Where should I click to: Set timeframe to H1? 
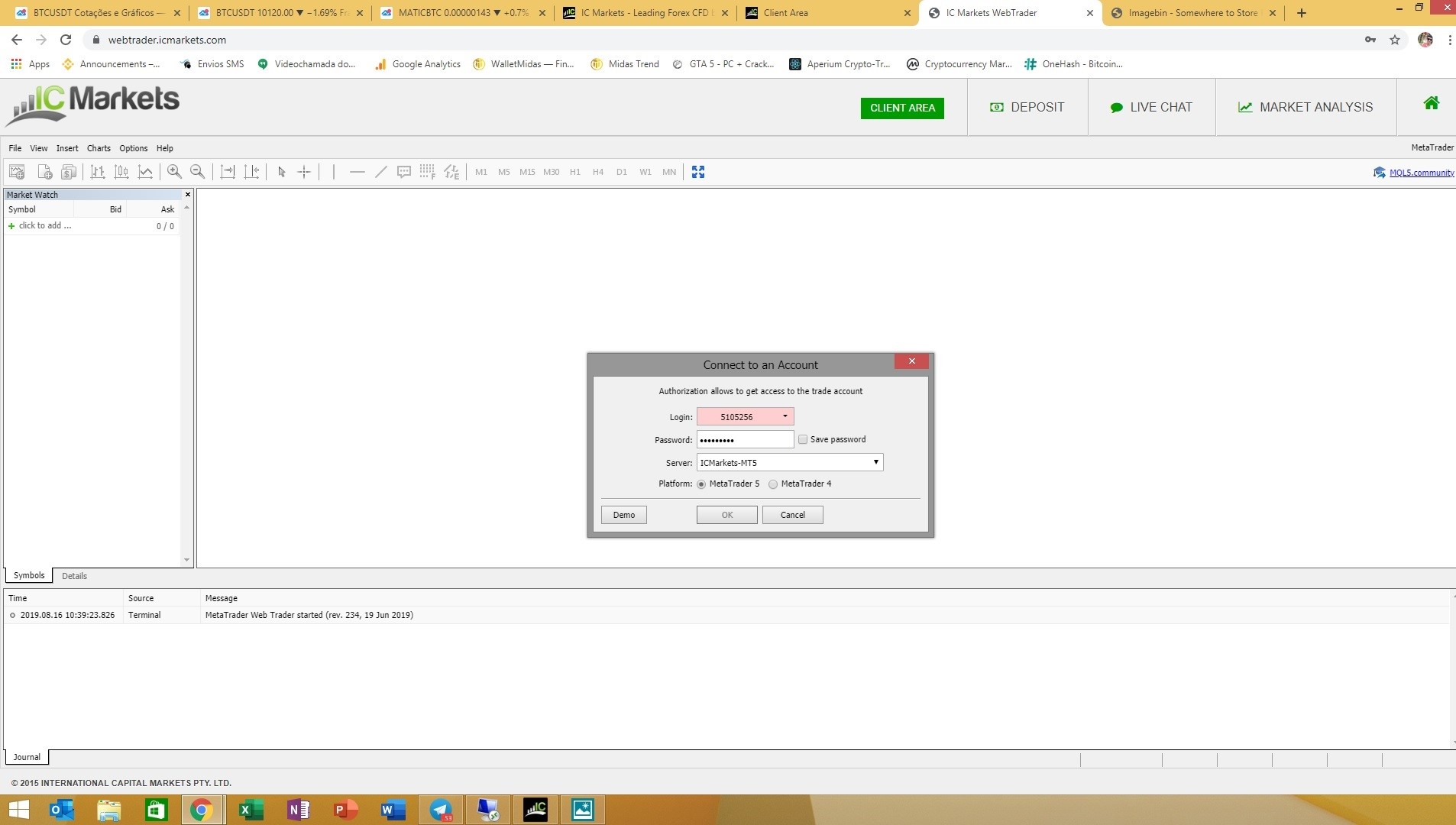(575, 172)
